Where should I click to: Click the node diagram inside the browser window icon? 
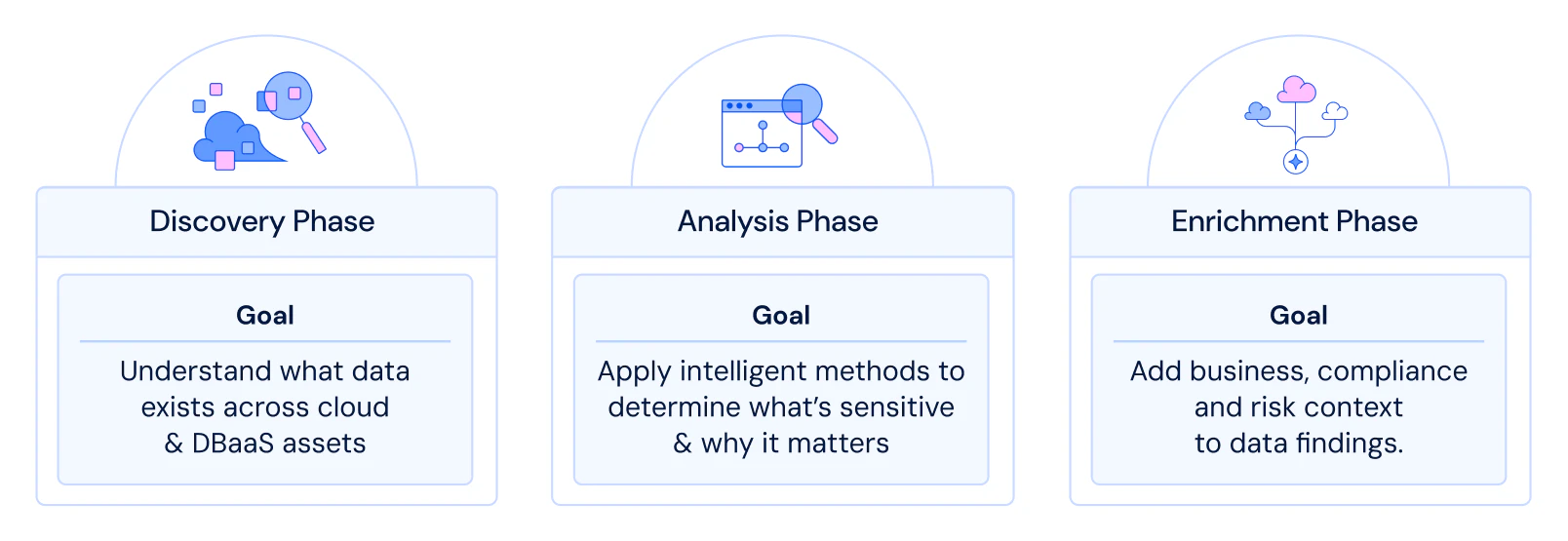pos(762,138)
